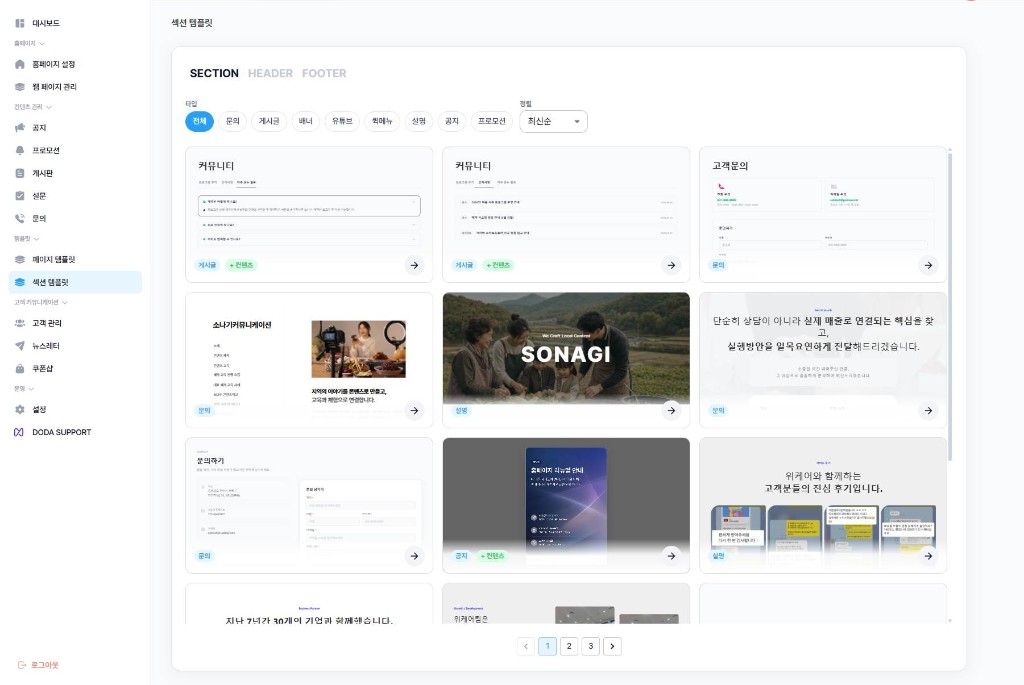Go to next pagination page arrow
Image resolution: width=1024 pixels, height=685 pixels.
[612, 646]
